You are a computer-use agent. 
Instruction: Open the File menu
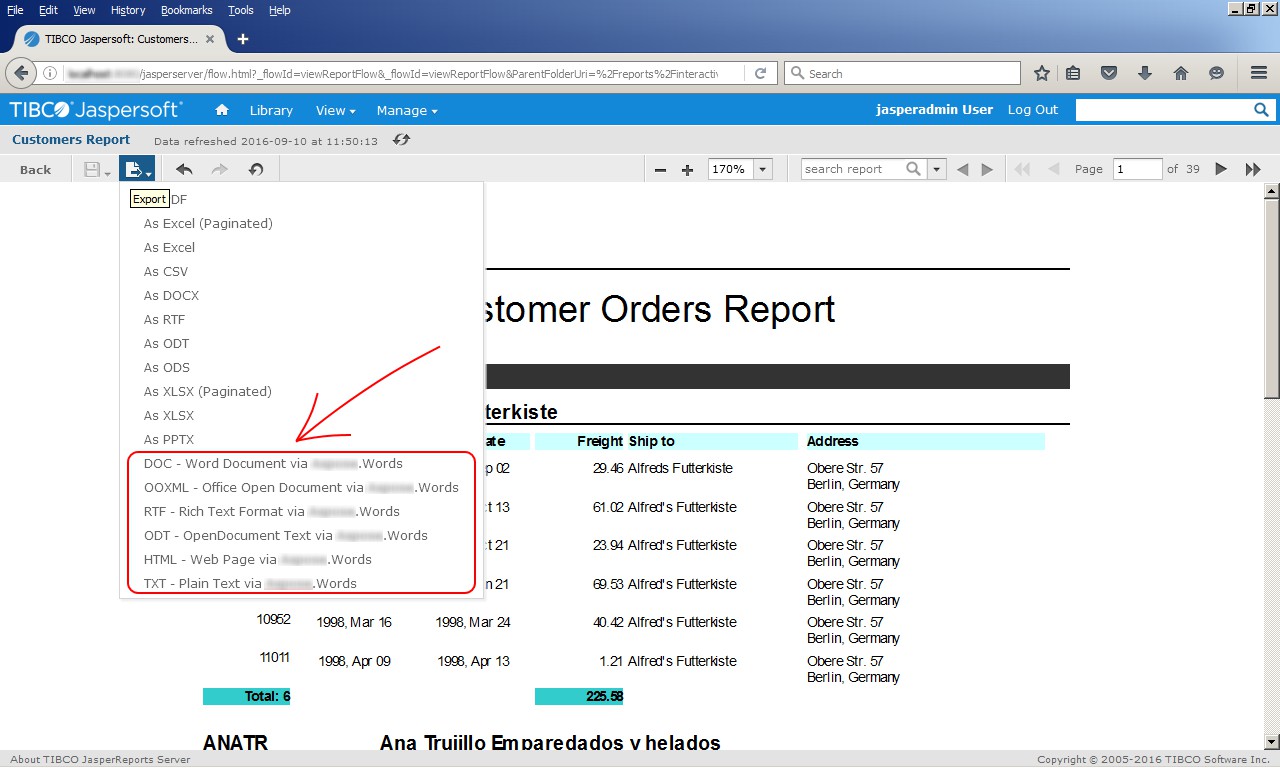pyautogui.click(x=15, y=10)
